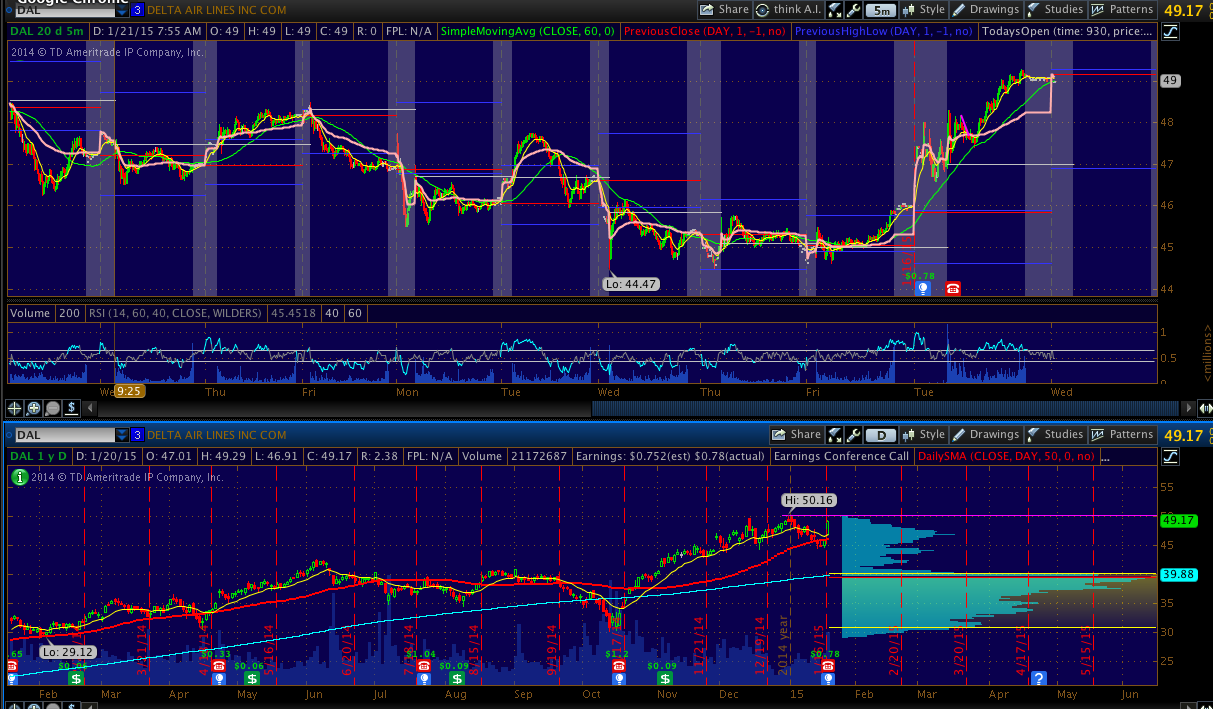The height and width of the screenshot is (709, 1213).
Task: Click the think A.I. button
Action: (x=788, y=10)
